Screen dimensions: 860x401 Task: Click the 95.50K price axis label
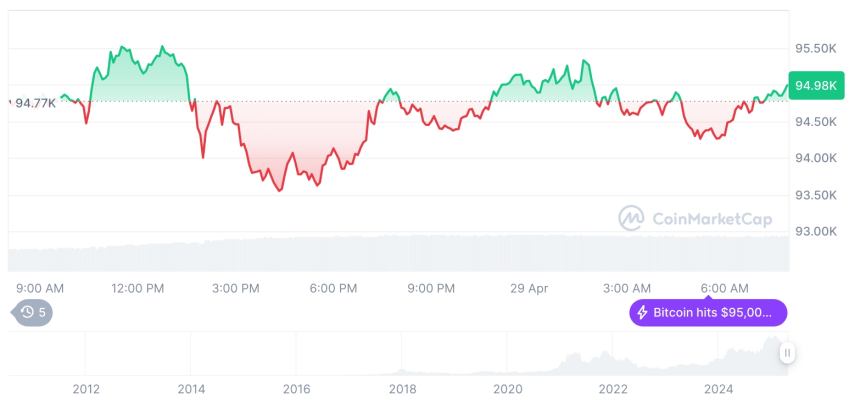coord(815,48)
